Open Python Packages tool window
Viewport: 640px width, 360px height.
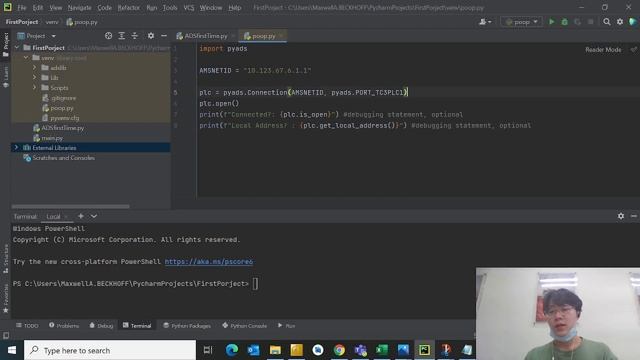(x=187, y=326)
